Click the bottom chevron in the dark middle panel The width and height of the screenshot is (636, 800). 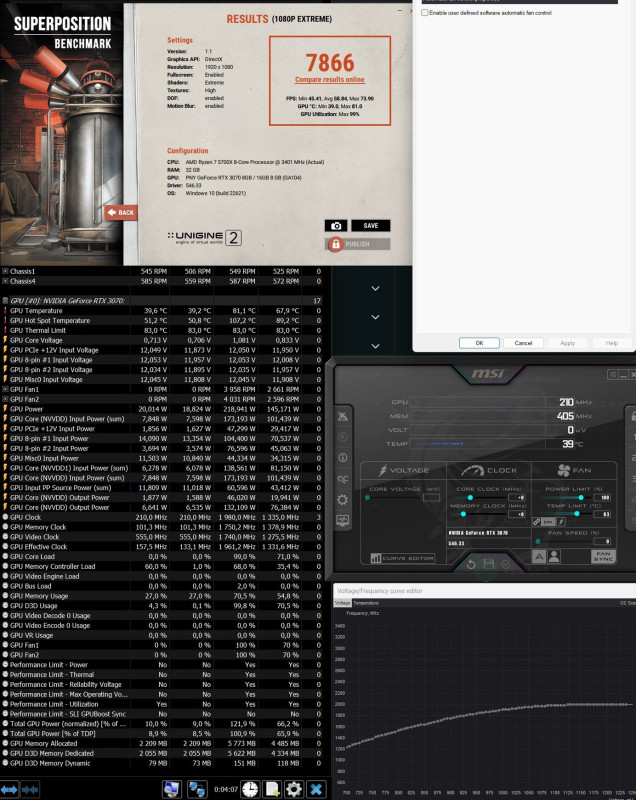[x=375, y=346]
